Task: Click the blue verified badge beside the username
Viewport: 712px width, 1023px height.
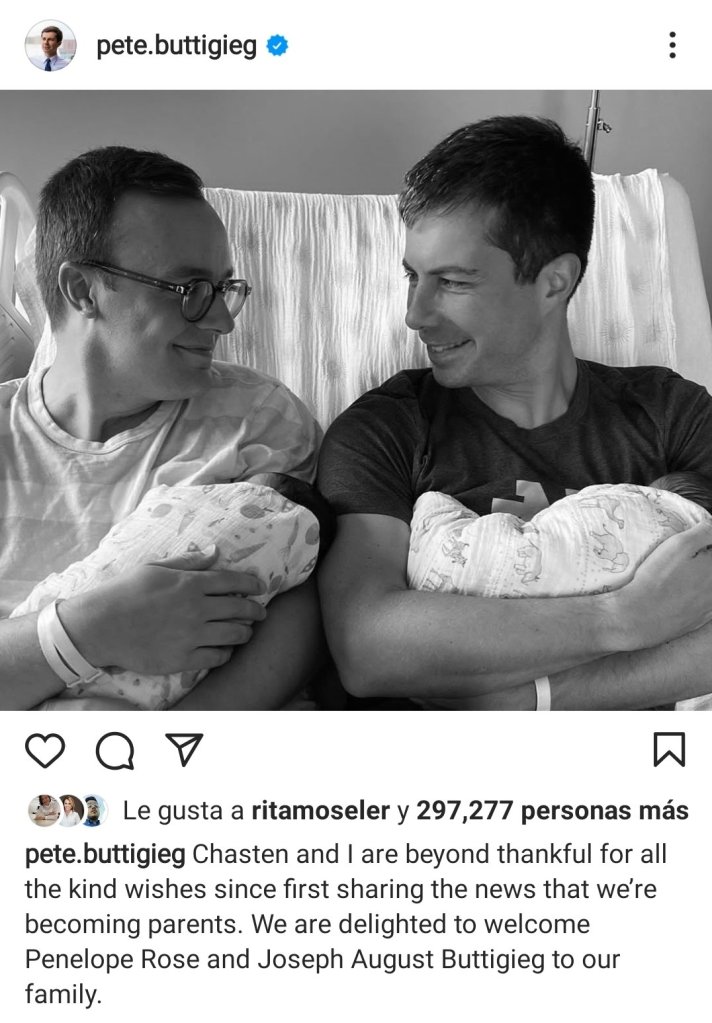Action: tap(277, 46)
